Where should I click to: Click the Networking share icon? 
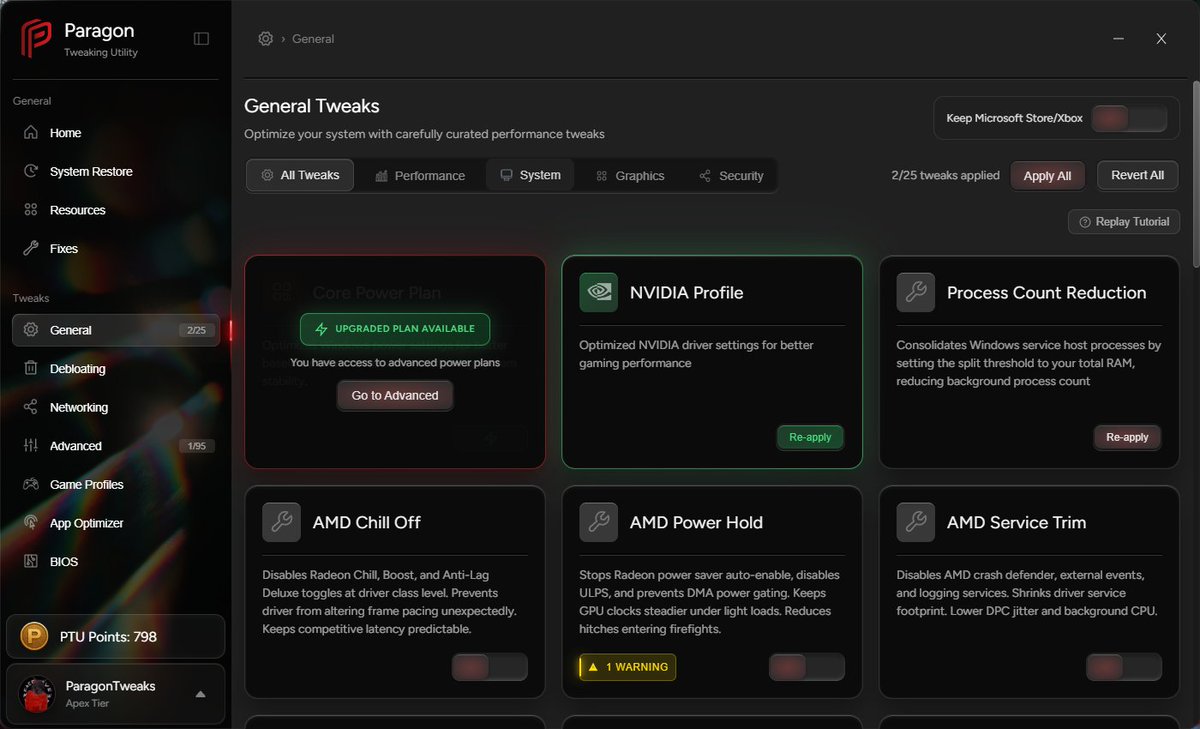point(31,407)
